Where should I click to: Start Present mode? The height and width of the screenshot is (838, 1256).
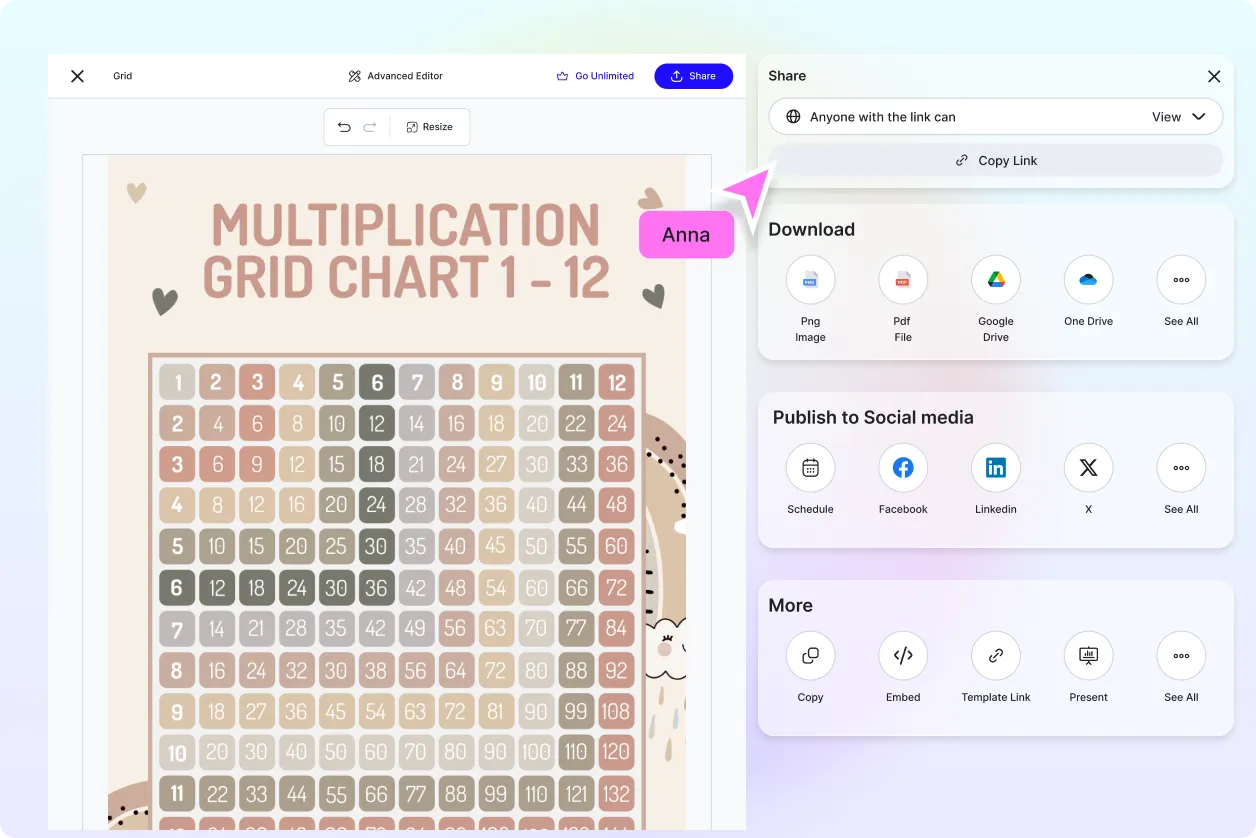(x=1088, y=656)
